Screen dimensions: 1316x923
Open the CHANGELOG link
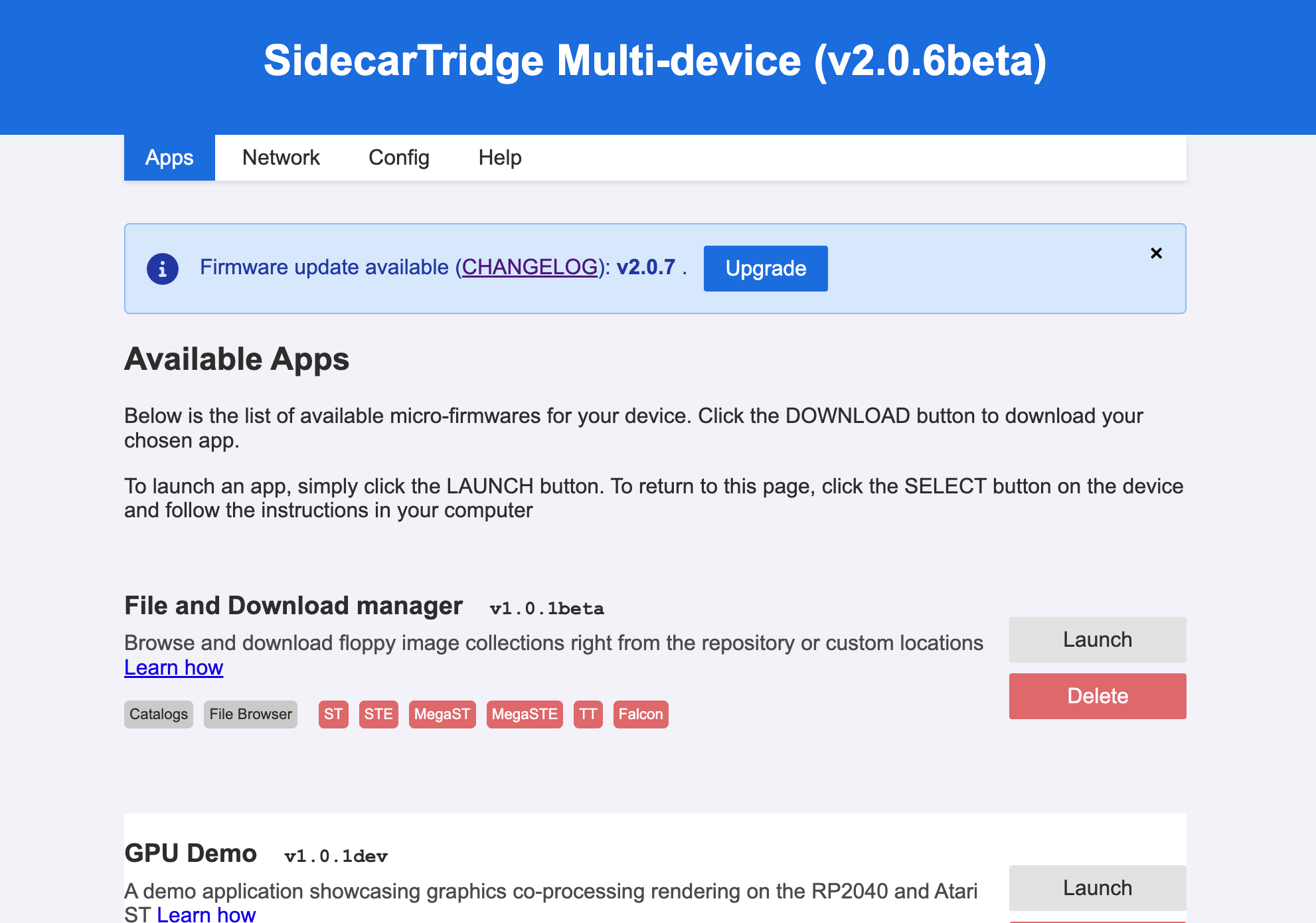[x=530, y=267]
